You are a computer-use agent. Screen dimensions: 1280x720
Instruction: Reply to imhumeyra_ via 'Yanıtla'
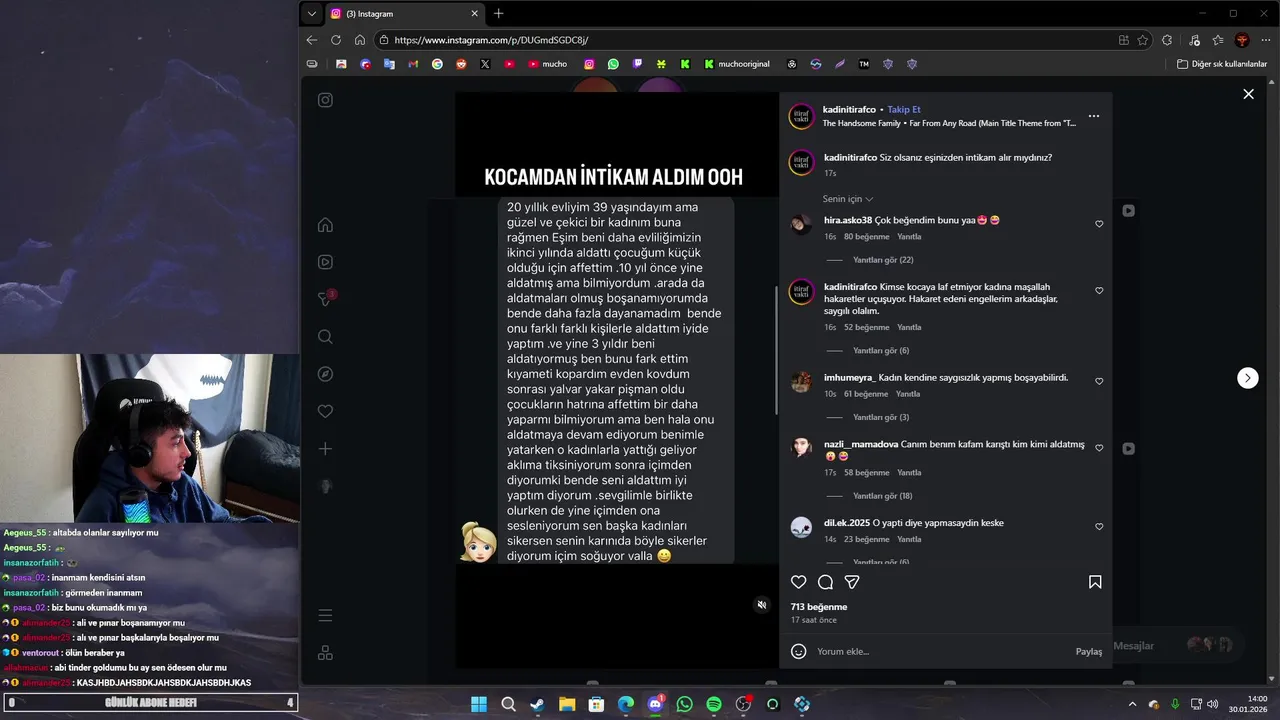908,394
